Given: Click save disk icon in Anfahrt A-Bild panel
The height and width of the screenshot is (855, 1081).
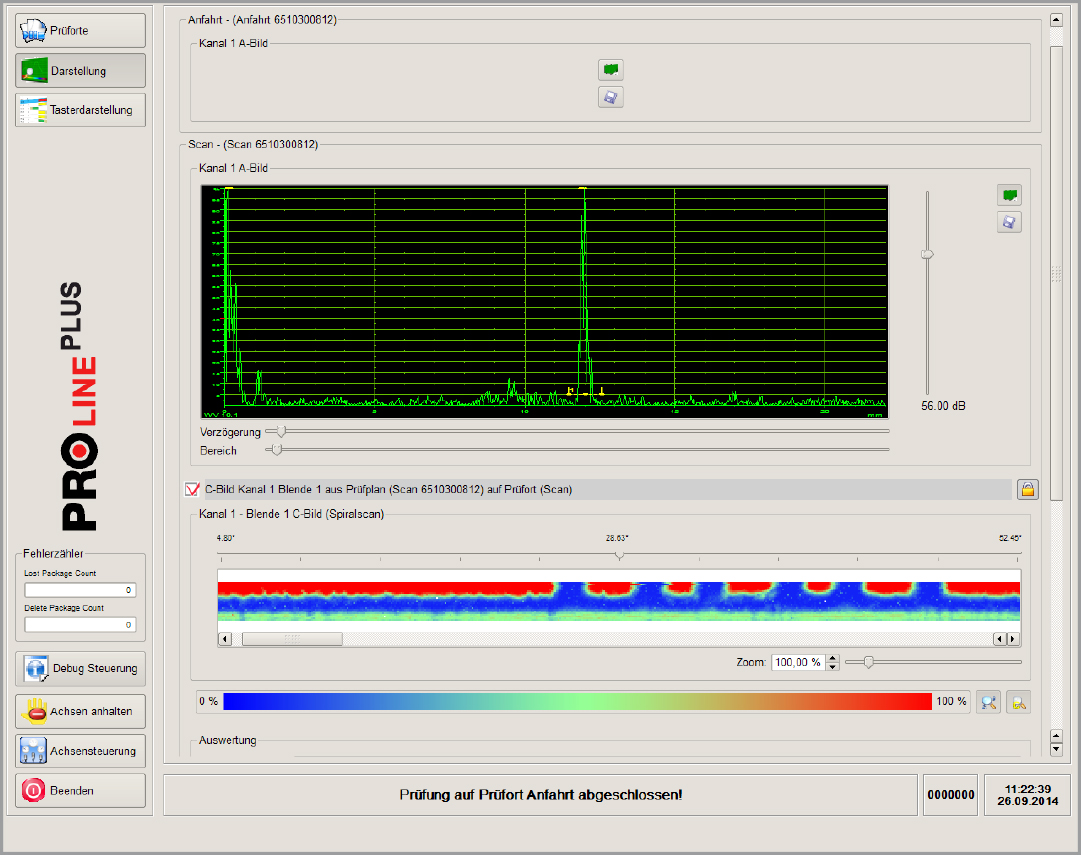Looking at the screenshot, I should [x=611, y=97].
